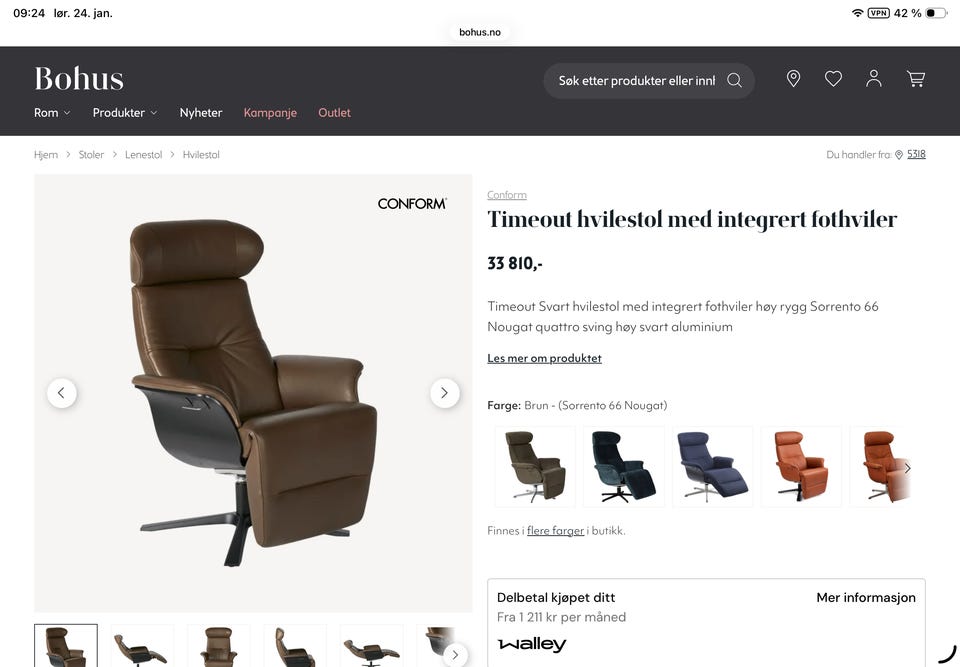Image resolution: width=960 pixels, height=667 pixels.
Task: Expand the Rom dropdown menu
Action: click(52, 113)
